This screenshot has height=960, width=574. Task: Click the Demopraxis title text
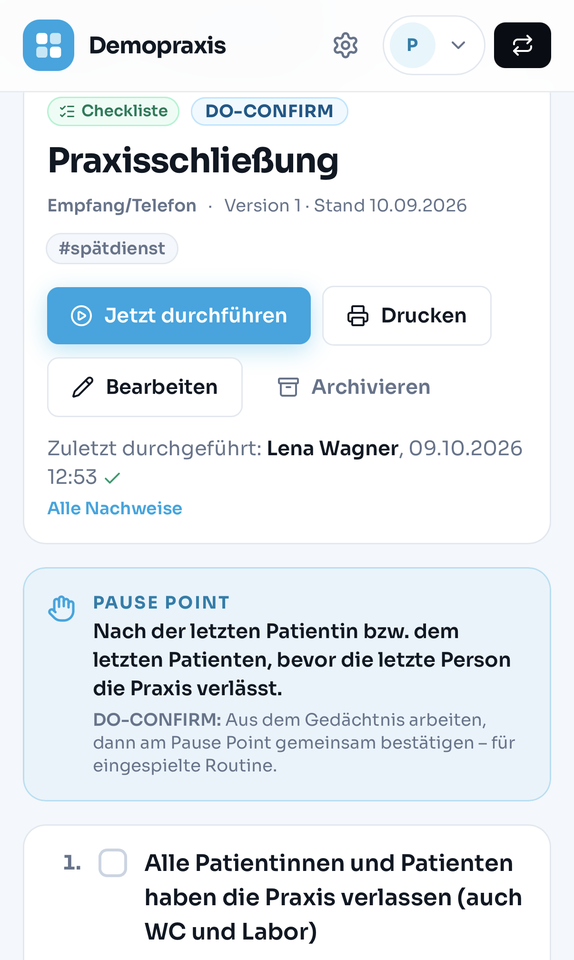(x=157, y=45)
